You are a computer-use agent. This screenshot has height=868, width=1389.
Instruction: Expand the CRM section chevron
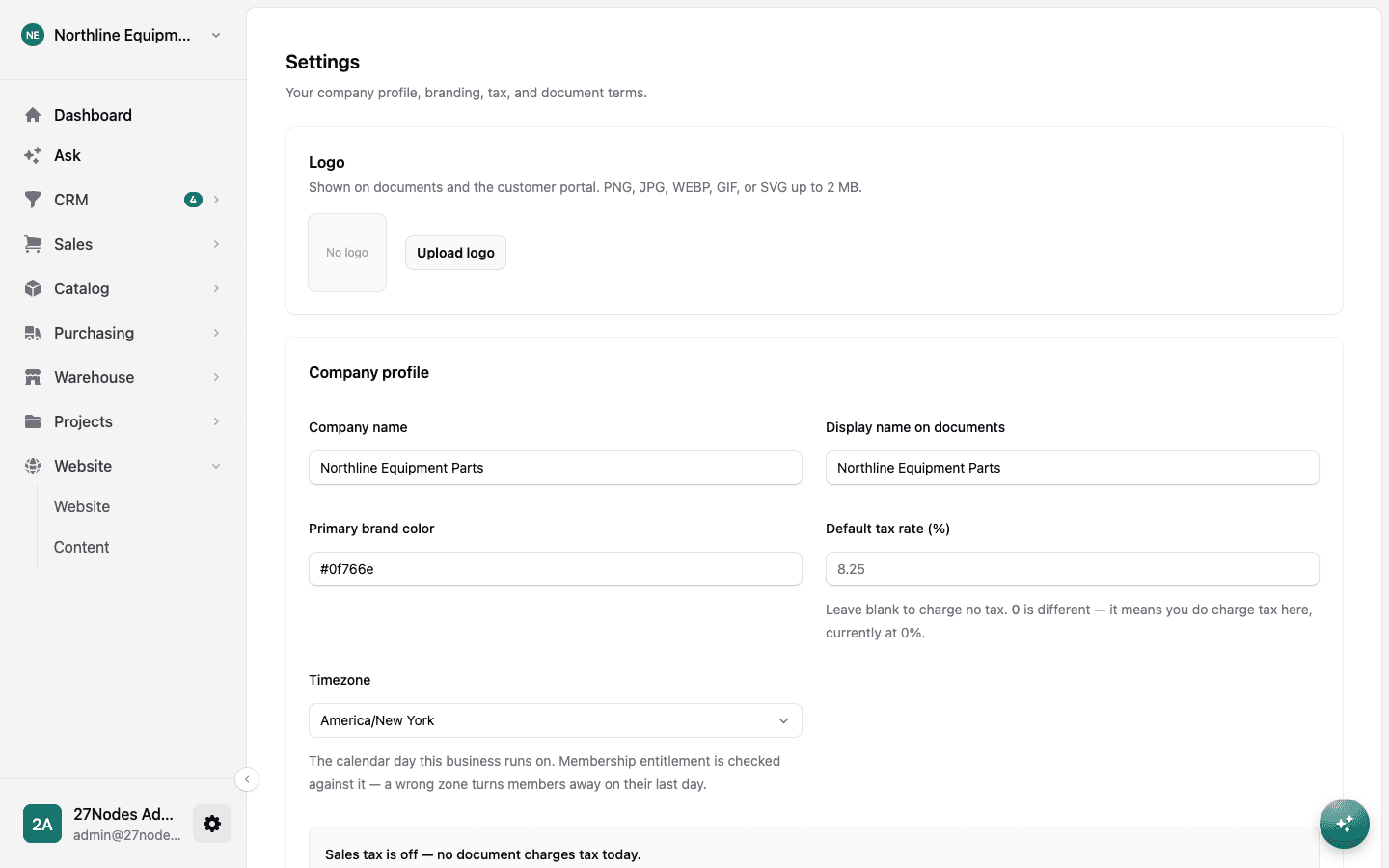216,200
